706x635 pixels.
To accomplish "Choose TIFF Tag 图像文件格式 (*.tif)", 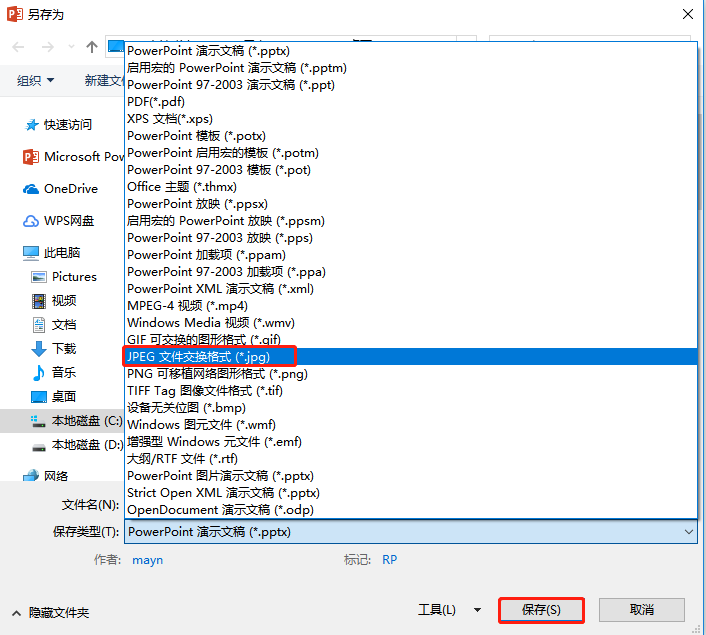I will [411, 391].
